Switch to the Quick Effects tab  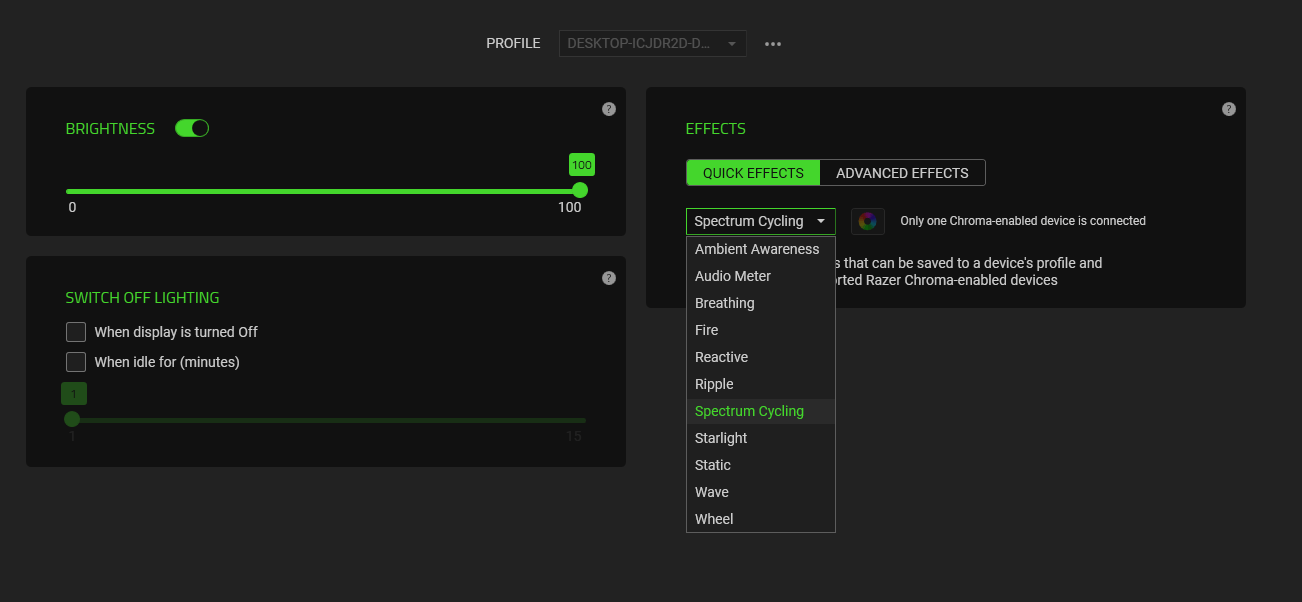click(x=753, y=173)
